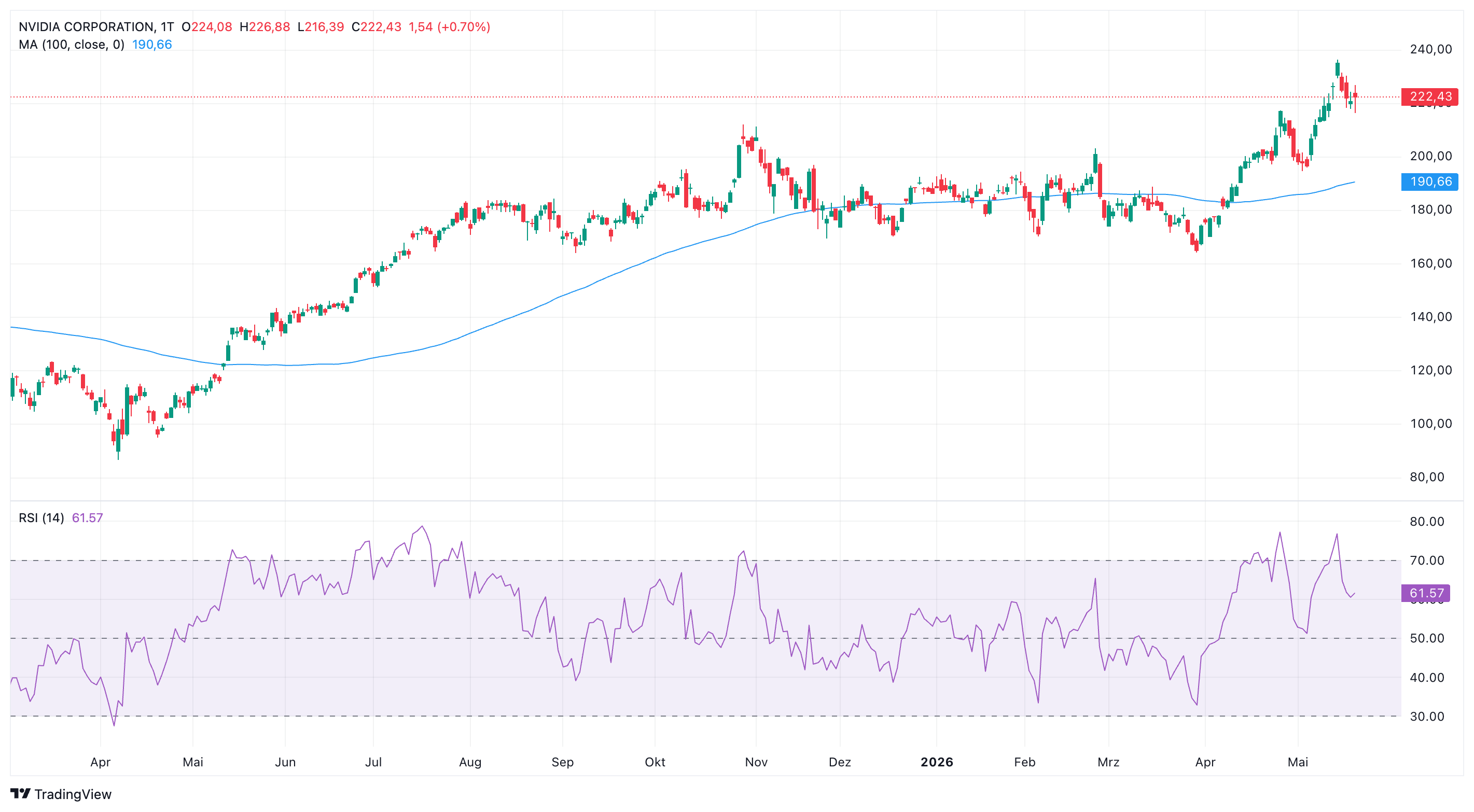This screenshot has height=812, width=1474.
Task: Select the NVIDIA CORPORATION, 1T title
Action: [x=96, y=27]
